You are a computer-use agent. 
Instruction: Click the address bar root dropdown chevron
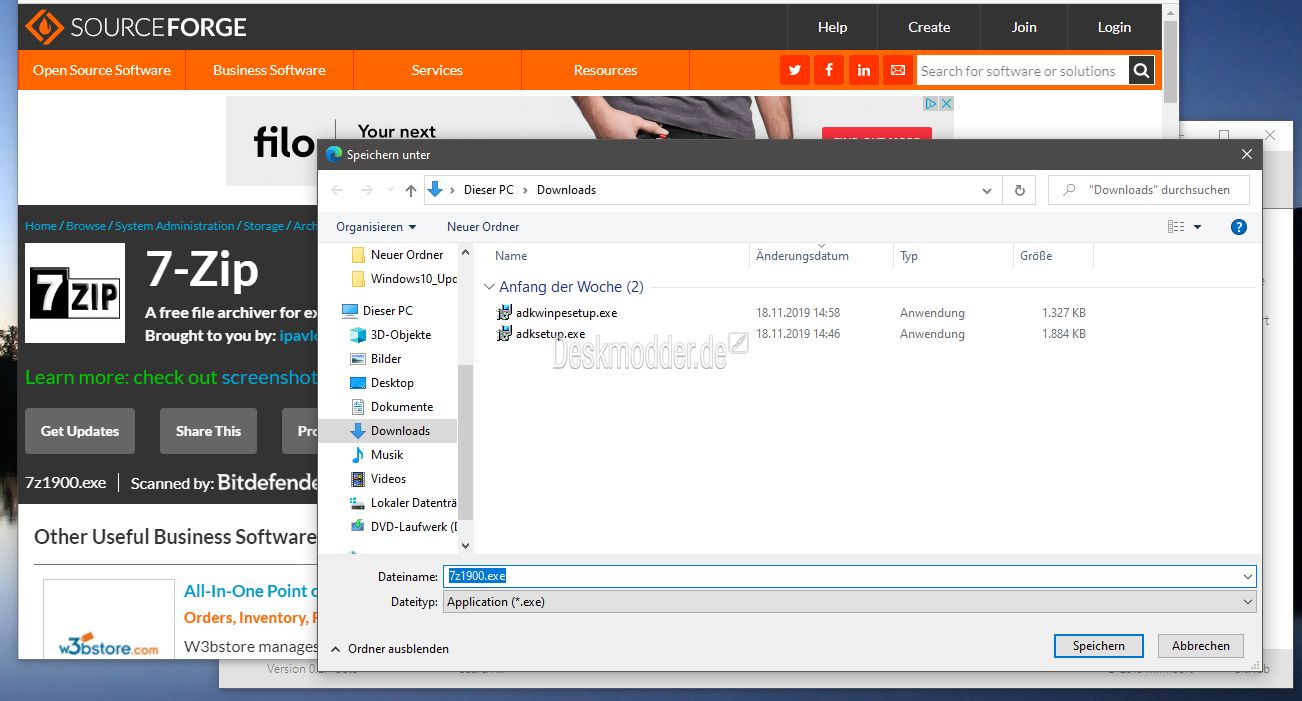click(453, 190)
